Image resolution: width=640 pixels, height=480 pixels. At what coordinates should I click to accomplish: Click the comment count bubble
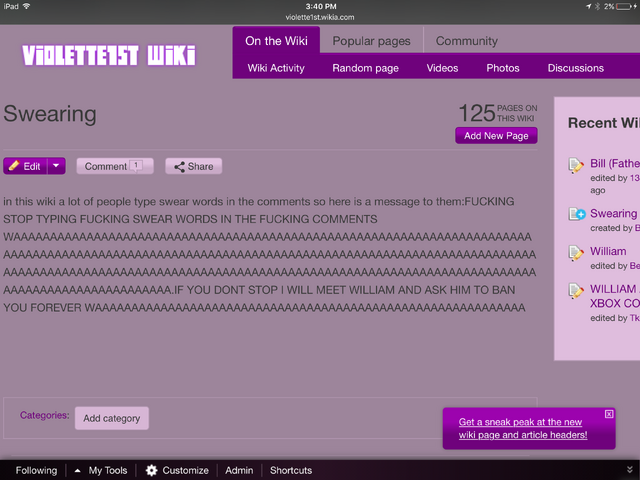pyautogui.click(x=136, y=165)
